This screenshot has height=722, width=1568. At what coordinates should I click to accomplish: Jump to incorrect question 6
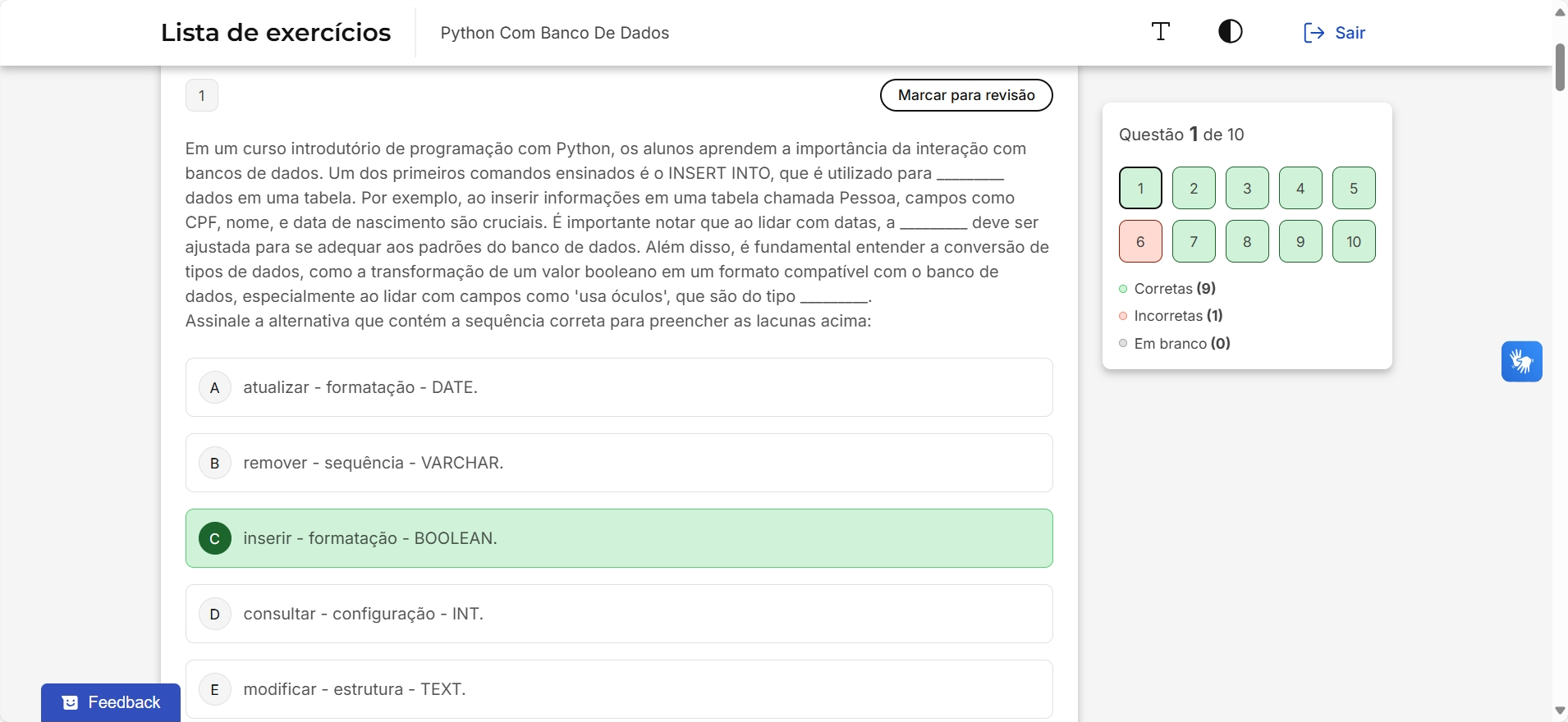[1140, 241]
